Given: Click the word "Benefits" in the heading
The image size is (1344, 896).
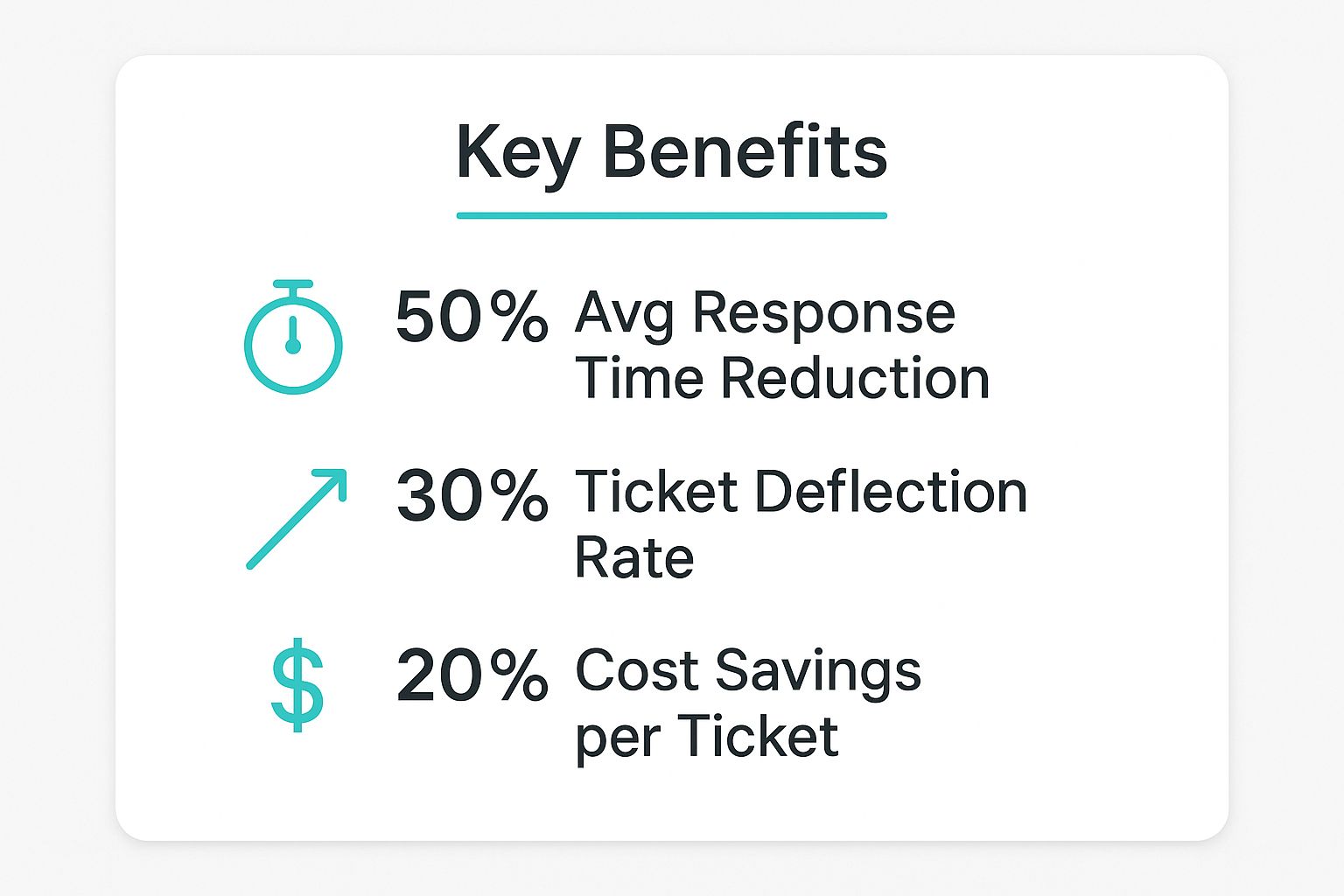Looking at the screenshot, I should pos(745,152).
